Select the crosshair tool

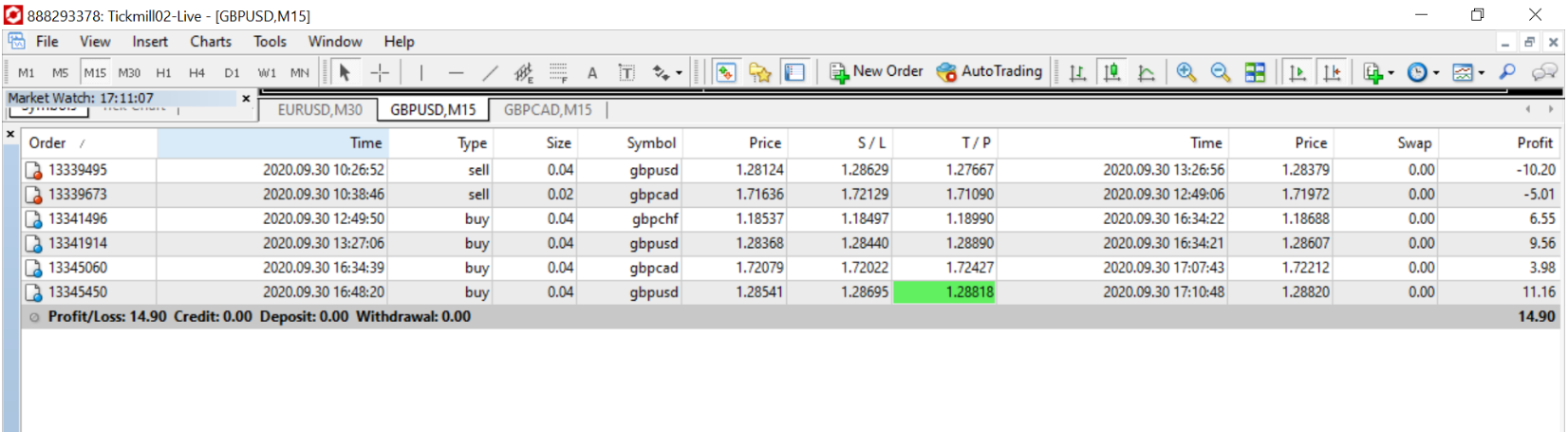pyautogui.click(x=380, y=73)
